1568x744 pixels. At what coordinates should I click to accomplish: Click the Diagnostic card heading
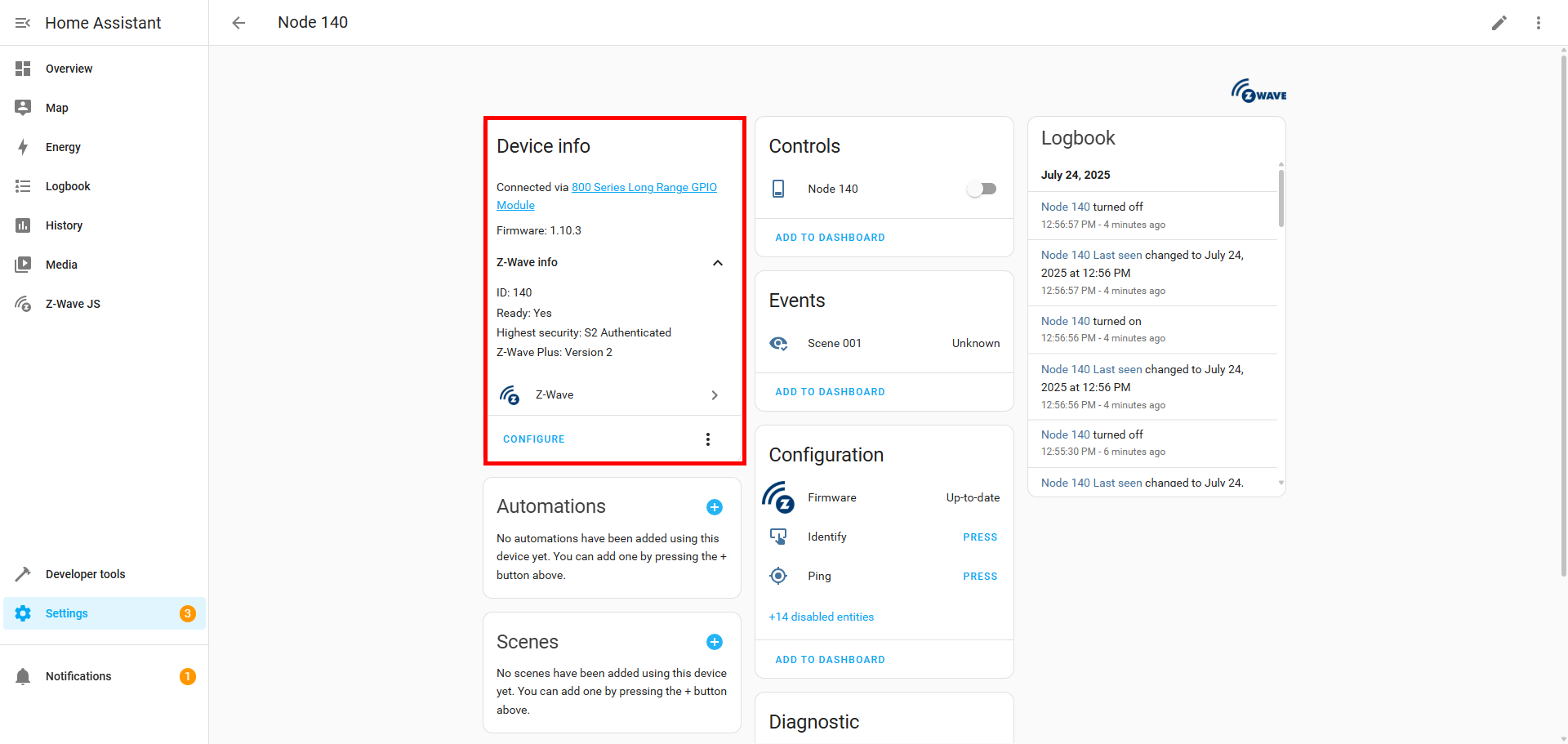(x=813, y=722)
